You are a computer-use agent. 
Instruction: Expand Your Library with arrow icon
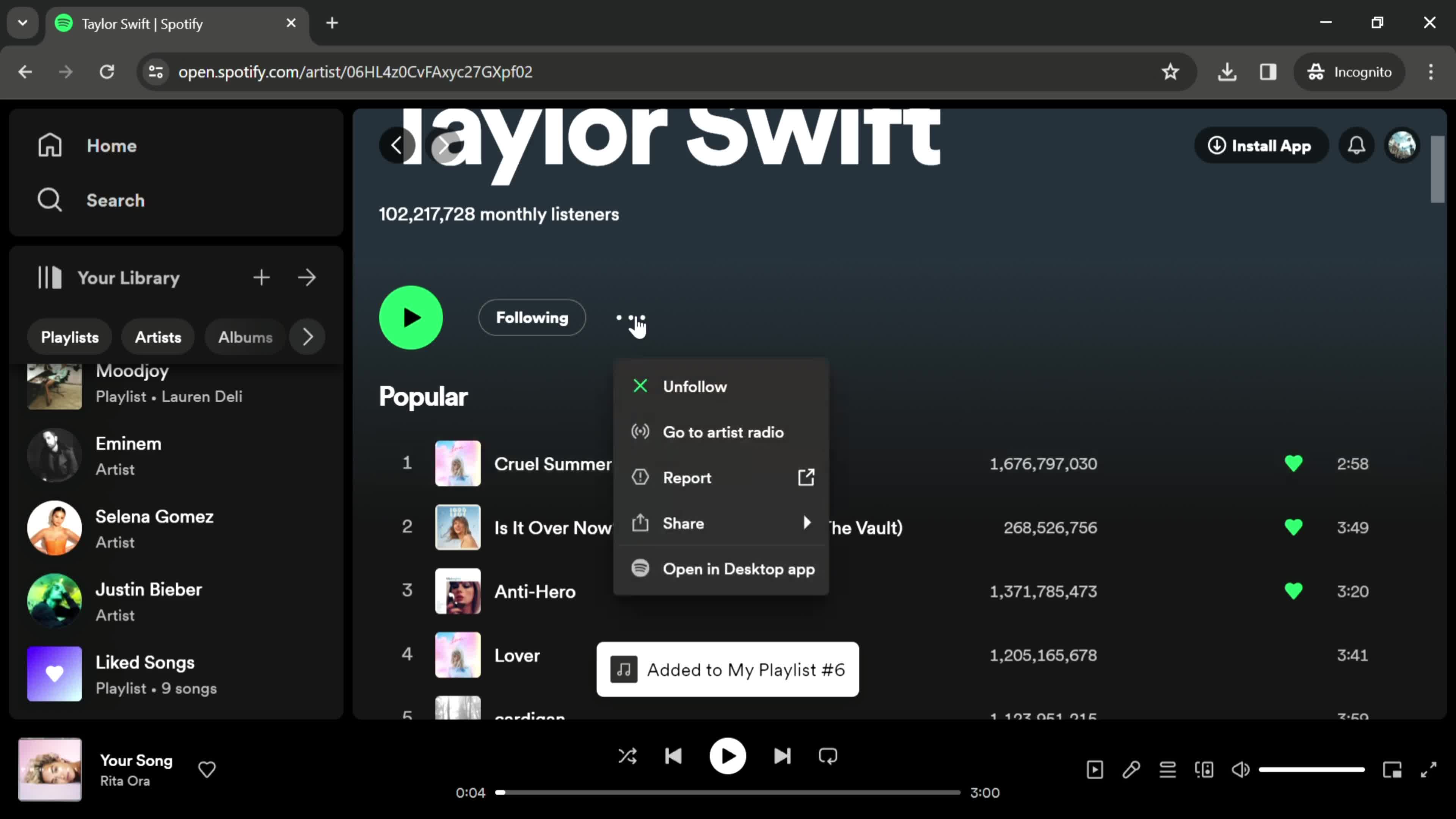(307, 278)
